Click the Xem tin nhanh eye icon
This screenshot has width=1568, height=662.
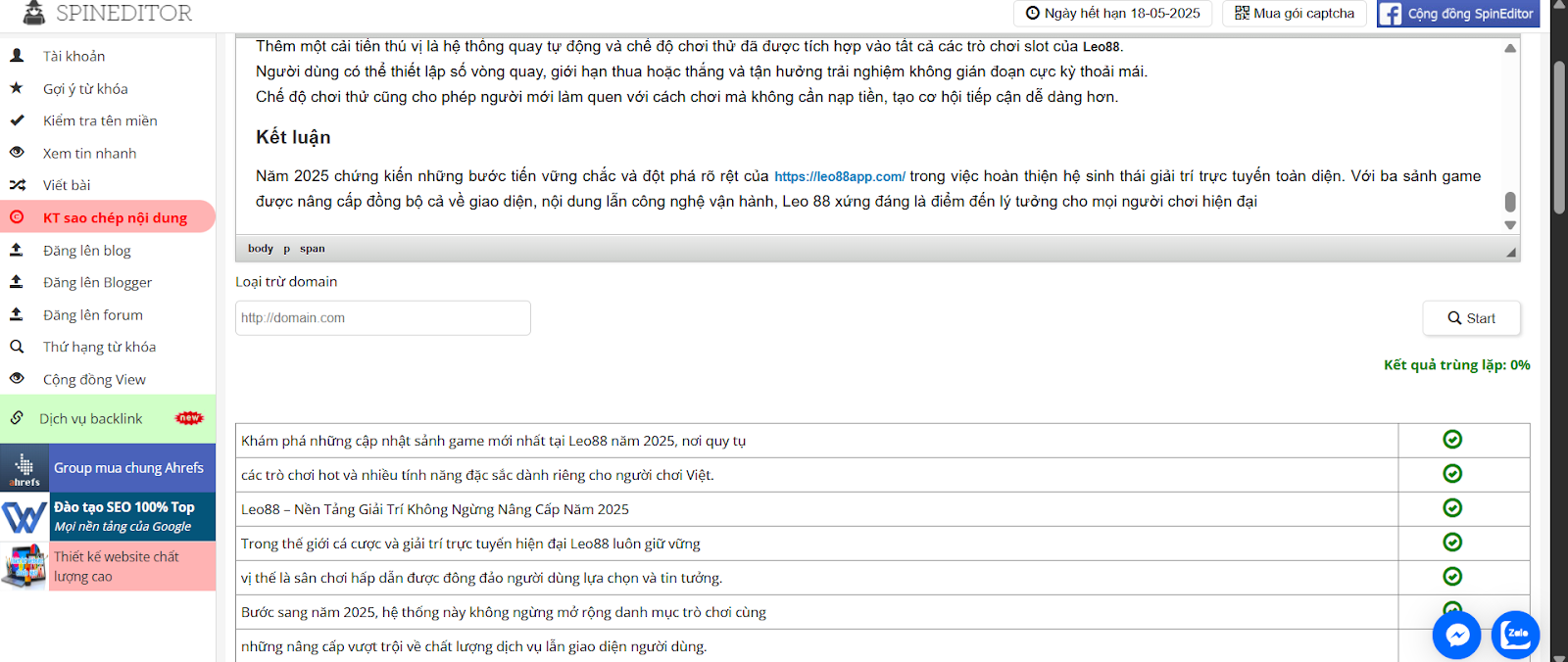tap(17, 153)
